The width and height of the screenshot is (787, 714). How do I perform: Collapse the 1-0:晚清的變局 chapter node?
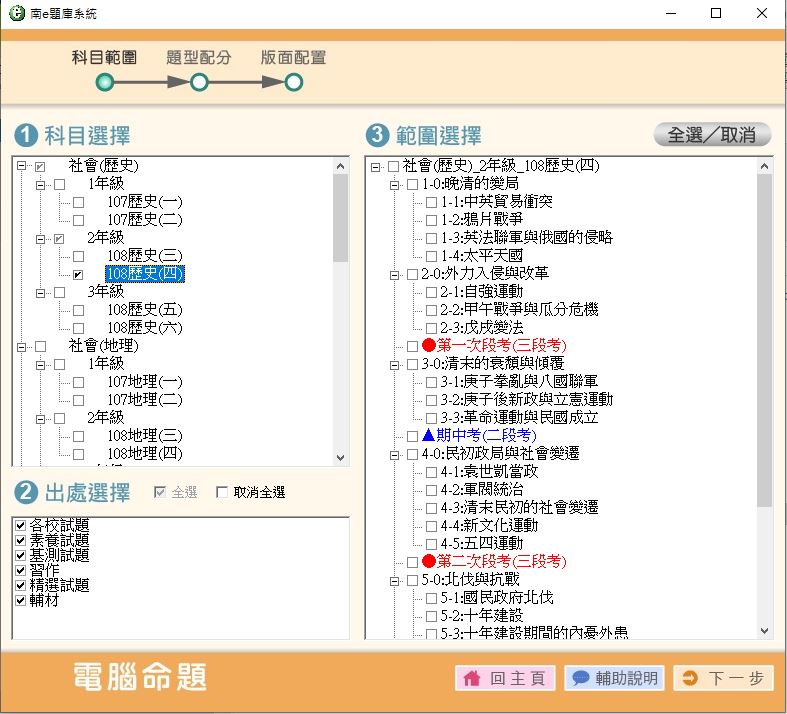393,184
